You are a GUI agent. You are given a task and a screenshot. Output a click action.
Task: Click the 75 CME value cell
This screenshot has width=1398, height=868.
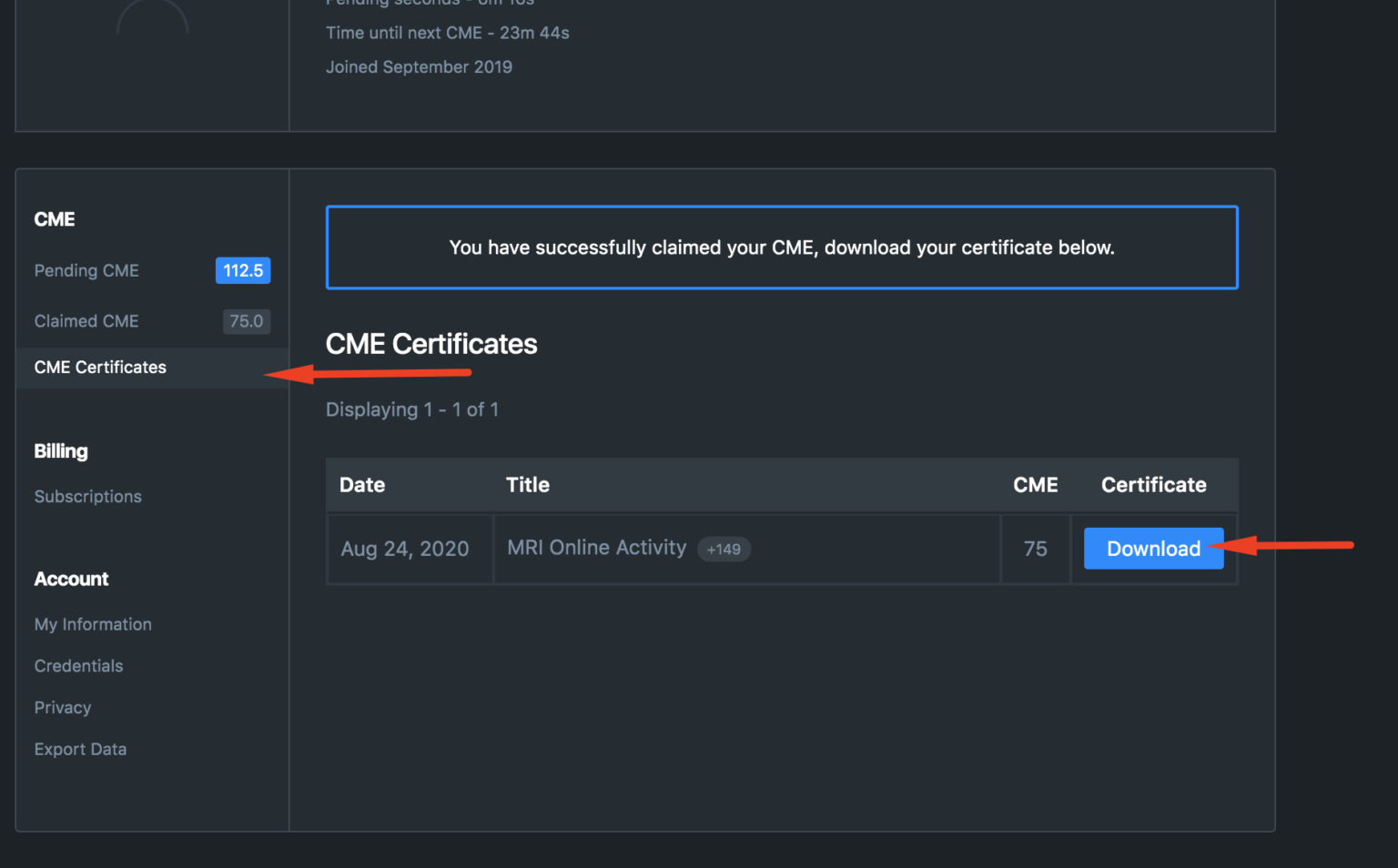1036,549
